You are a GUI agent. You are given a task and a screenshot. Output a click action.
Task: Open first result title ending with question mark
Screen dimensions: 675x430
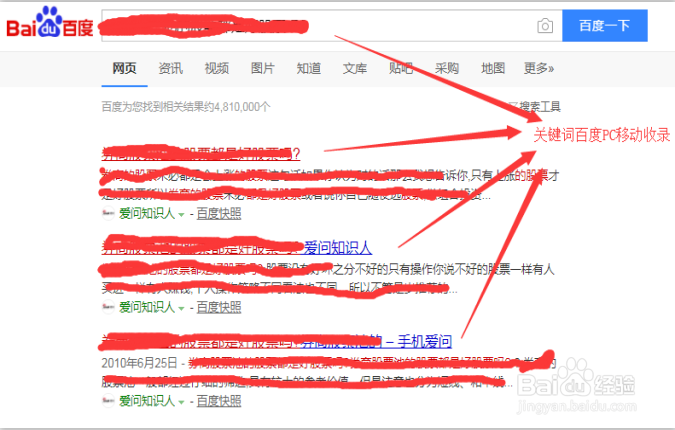pos(201,153)
